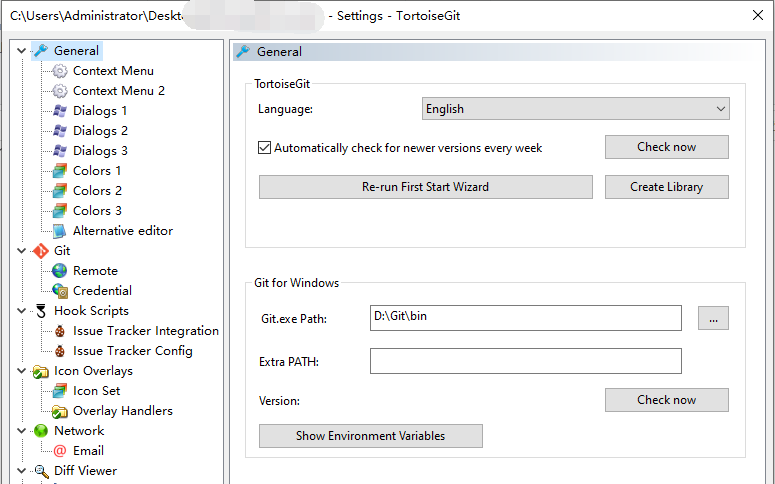Click Re-run First Start Wizard button
Image resolution: width=775 pixels, height=484 pixels.
coord(426,187)
